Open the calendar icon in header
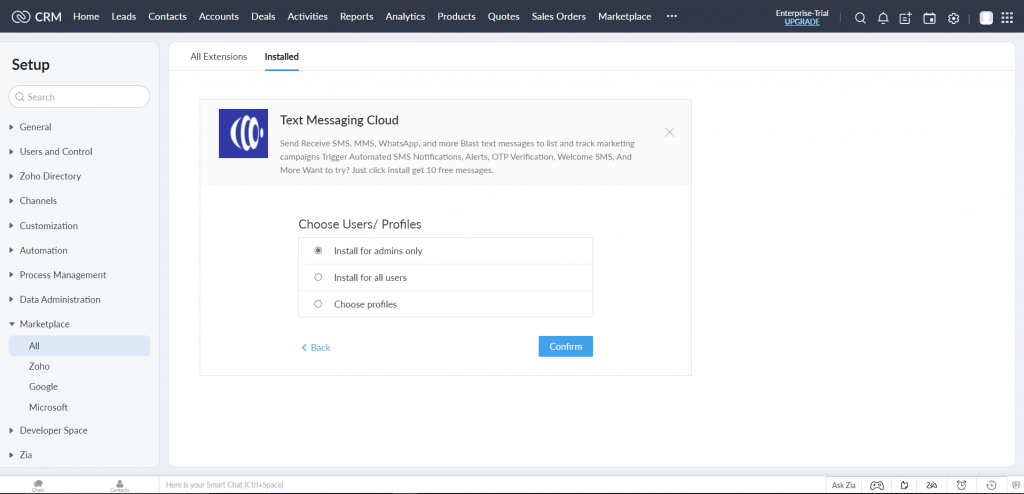The image size is (1024, 494). click(x=929, y=18)
